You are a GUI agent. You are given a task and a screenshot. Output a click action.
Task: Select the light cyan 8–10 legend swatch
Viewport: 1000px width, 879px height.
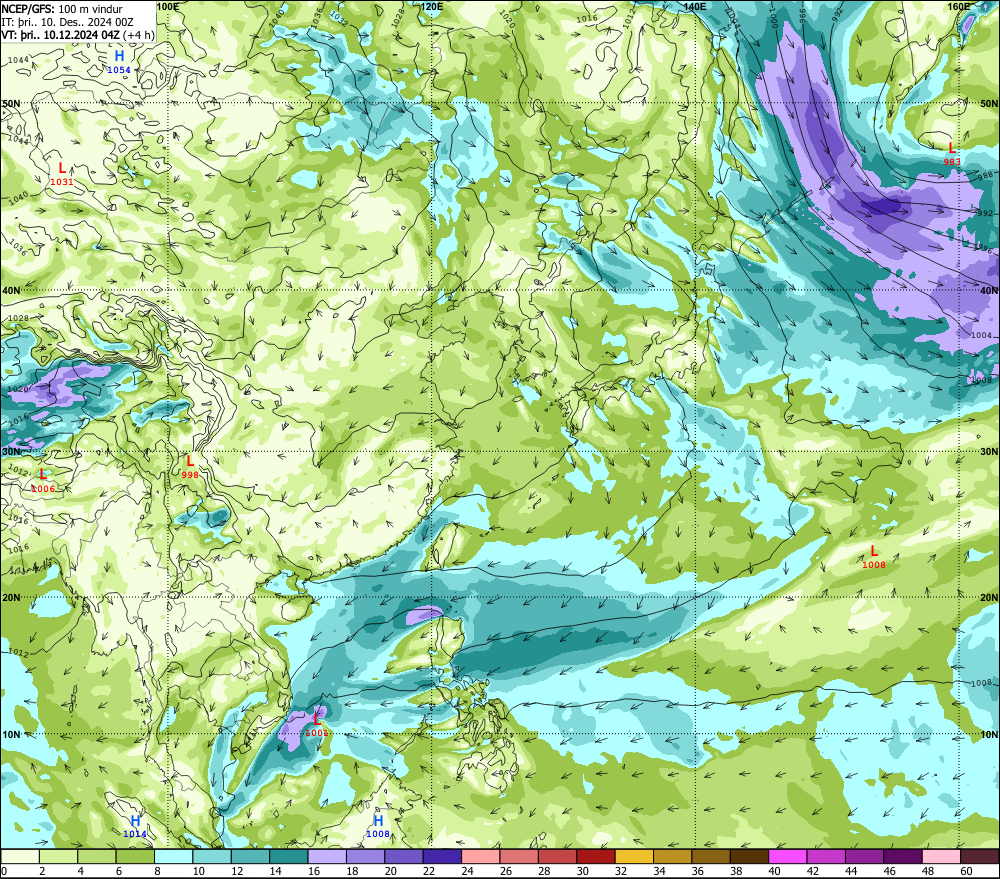173,856
